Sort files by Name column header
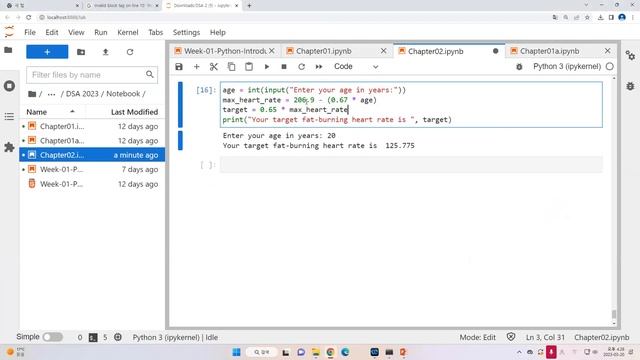Image resolution: width=640 pixels, height=360 pixels. click(x=51, y=112)
